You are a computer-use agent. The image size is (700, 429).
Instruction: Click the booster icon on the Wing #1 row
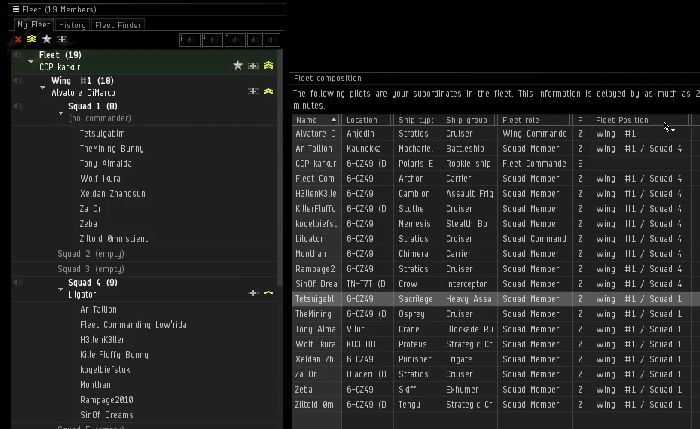click(253, 91)
